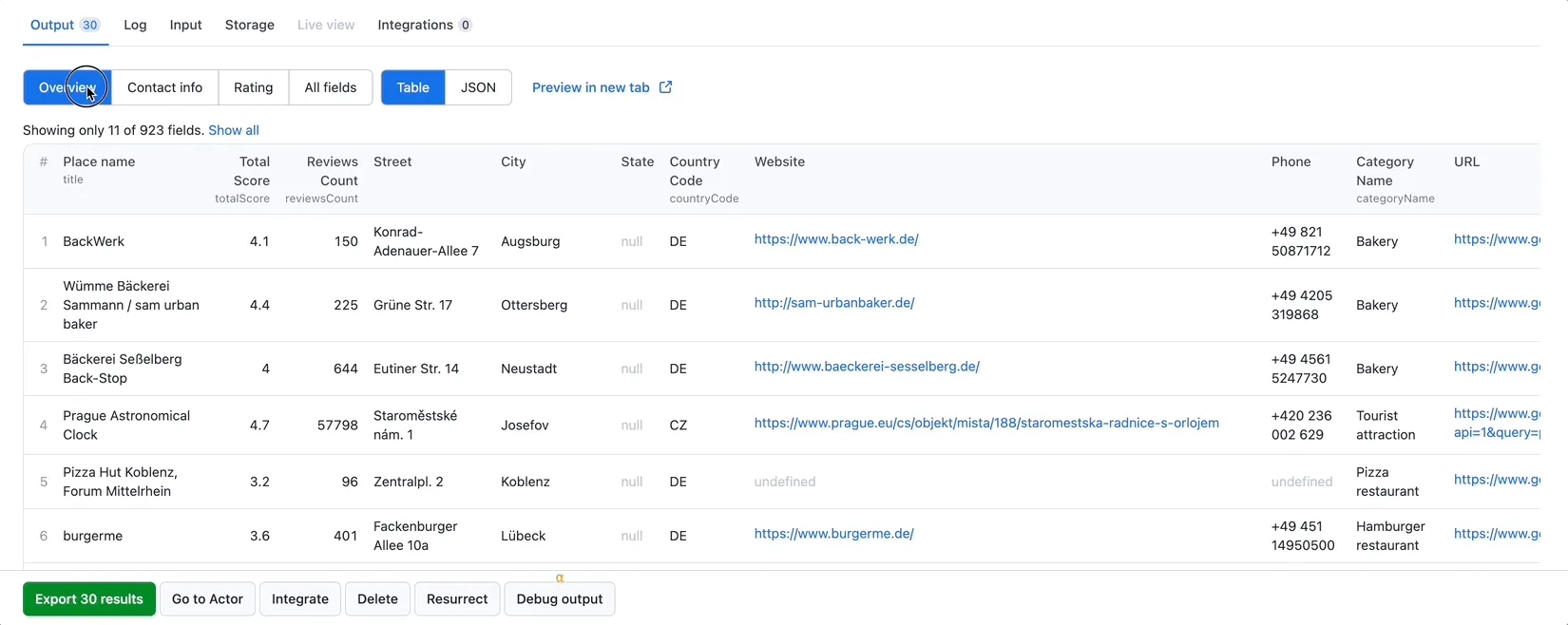Switch to the Log tab
Screen dimensions: 1568x625
click(x=135, y=25)
